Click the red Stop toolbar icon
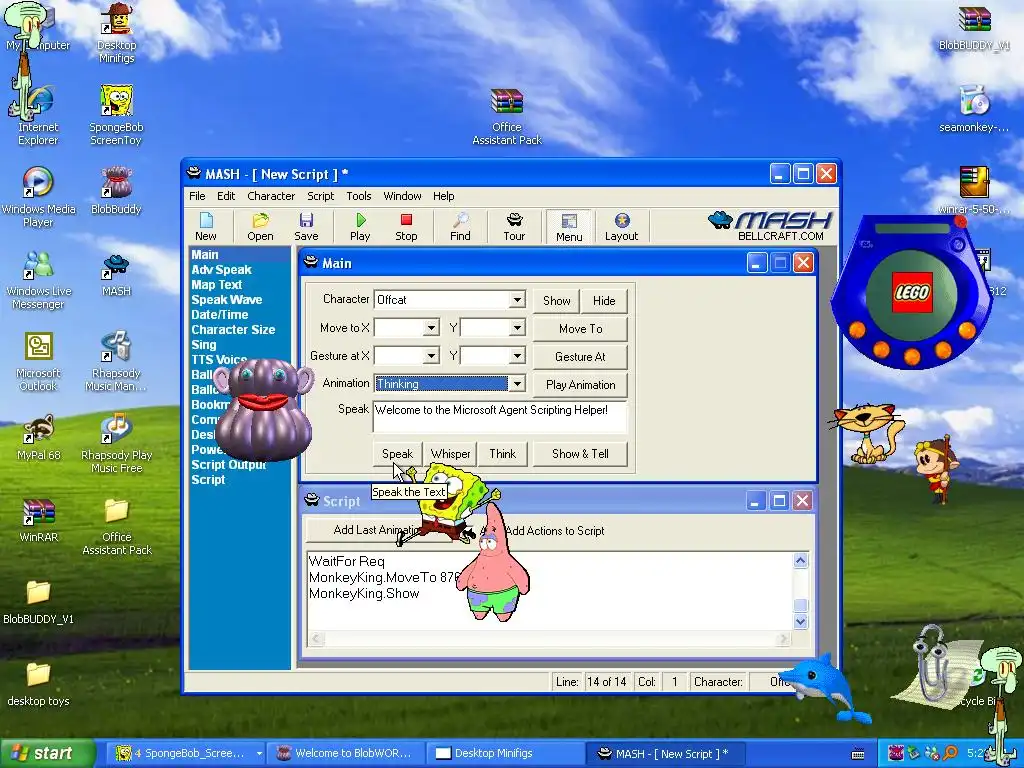The height and width of the screenshot is (768, 1024). pyautogui.click(x=406, y=227)
